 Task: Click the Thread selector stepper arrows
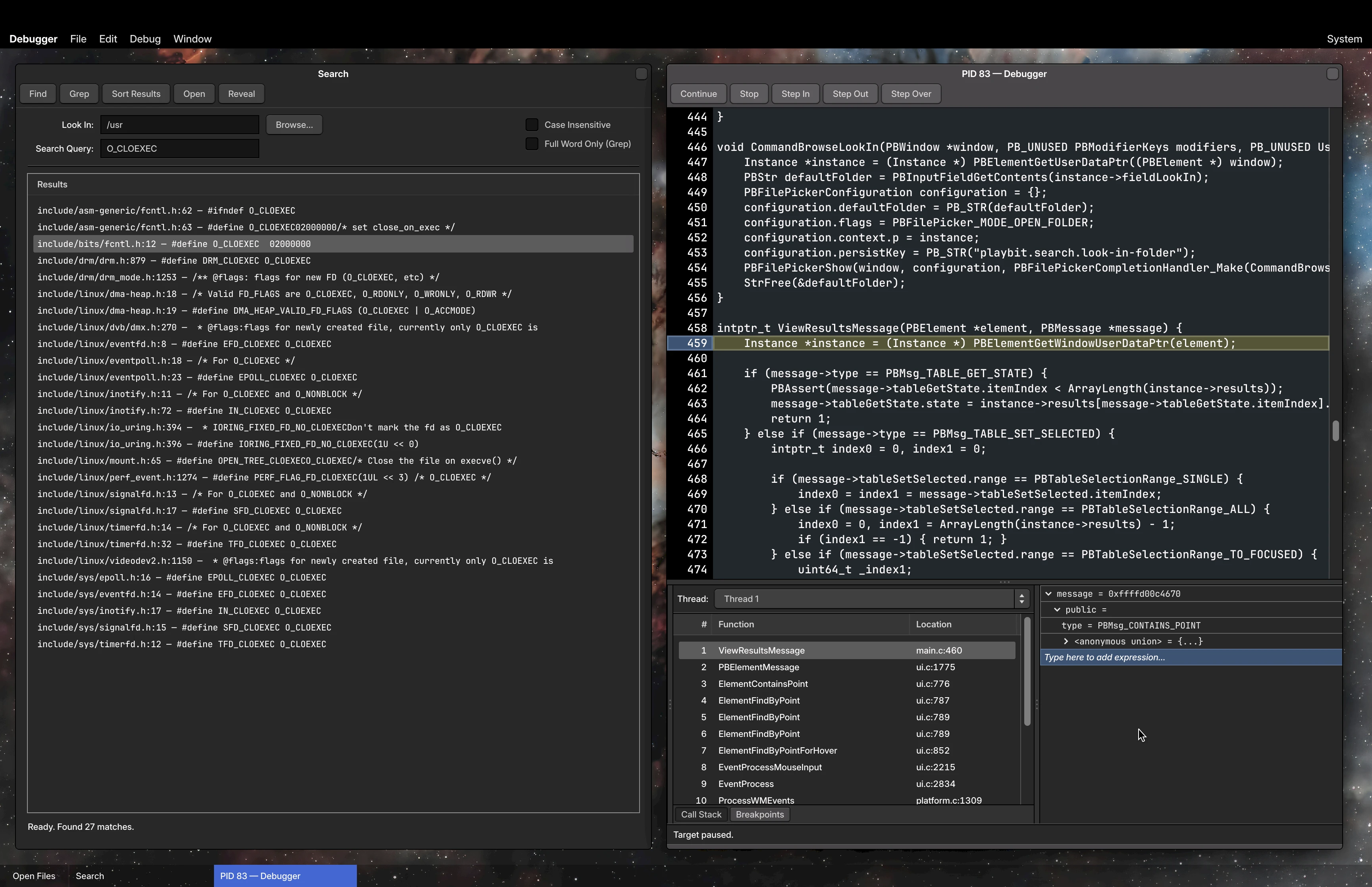click(x=1021, y=599)
